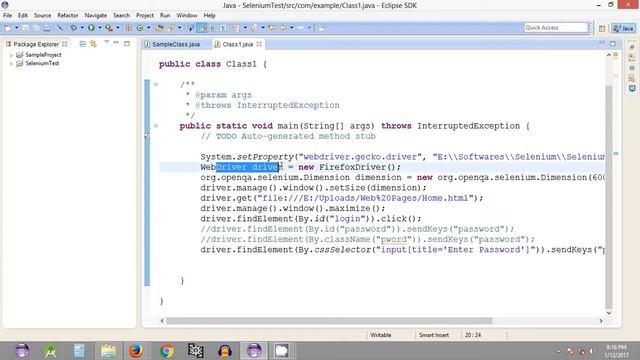
Task: Toggle Show Whitespace Characters toolbar button
Action: click(x=223, y=28)
